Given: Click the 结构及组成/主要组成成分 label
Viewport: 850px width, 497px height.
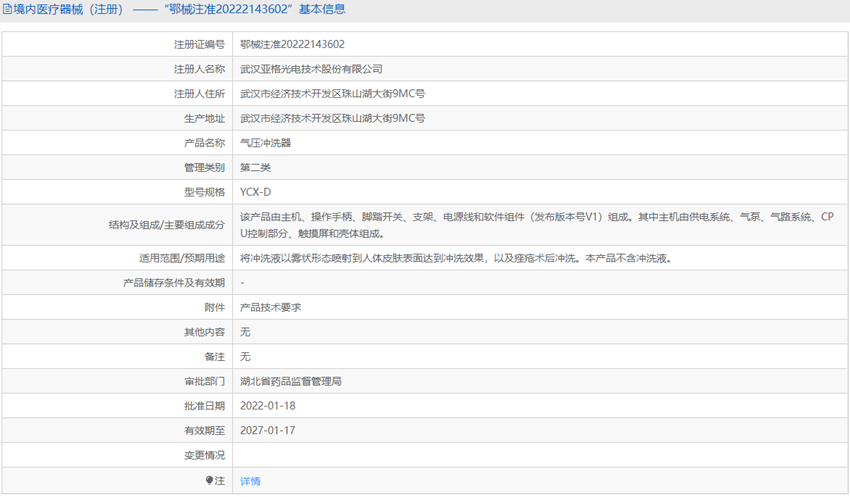Looking at the screenshot, I should pos(166,225).
